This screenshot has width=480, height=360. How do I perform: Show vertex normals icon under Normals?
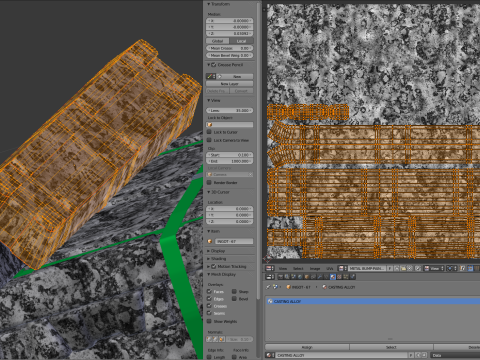209,339
